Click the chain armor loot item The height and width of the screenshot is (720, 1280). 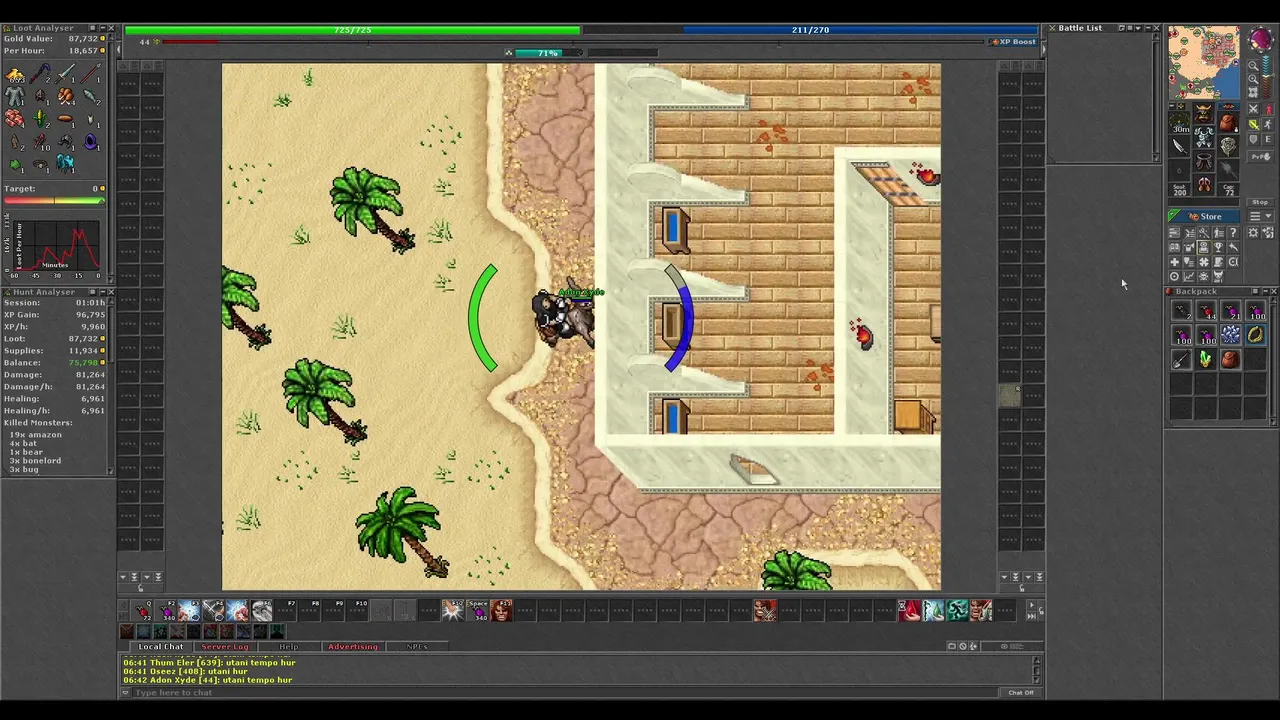tap(15, 95)
